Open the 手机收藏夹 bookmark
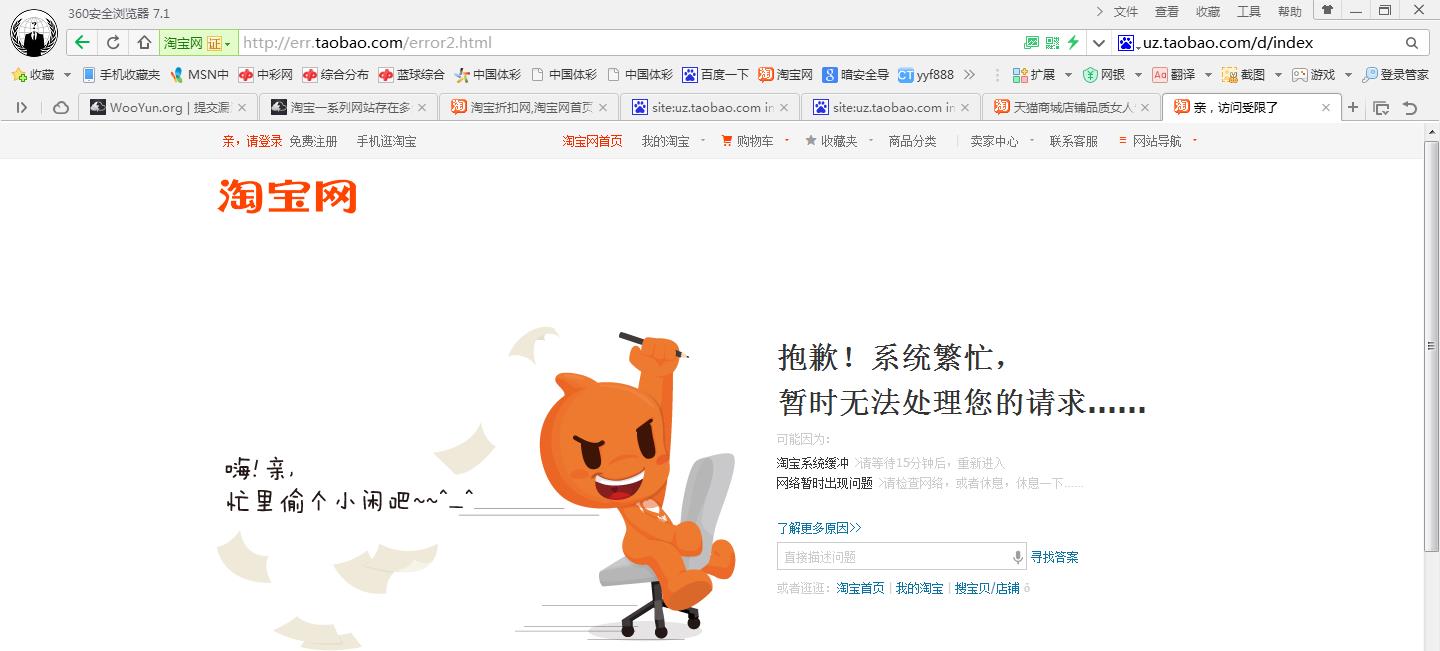The width and height of the screenshot is (1440, 651). tap(121, 74)
